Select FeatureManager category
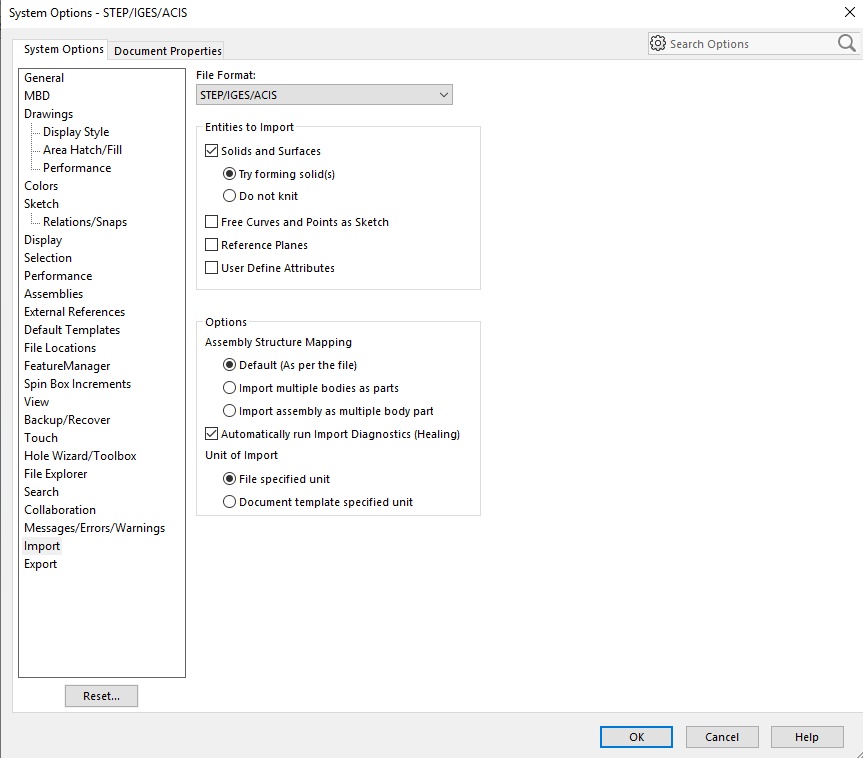Screen dimensions: 863x758 point(67,366)
